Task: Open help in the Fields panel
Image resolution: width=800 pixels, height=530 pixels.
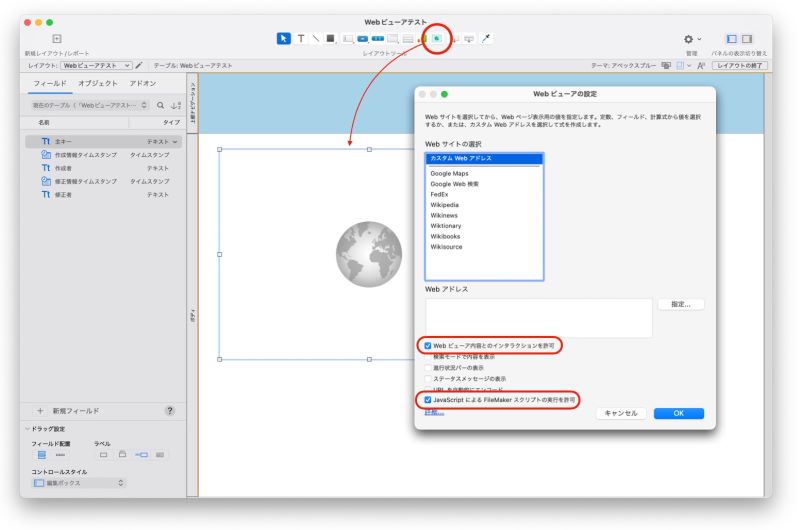Action: click(x=170, y=411)
